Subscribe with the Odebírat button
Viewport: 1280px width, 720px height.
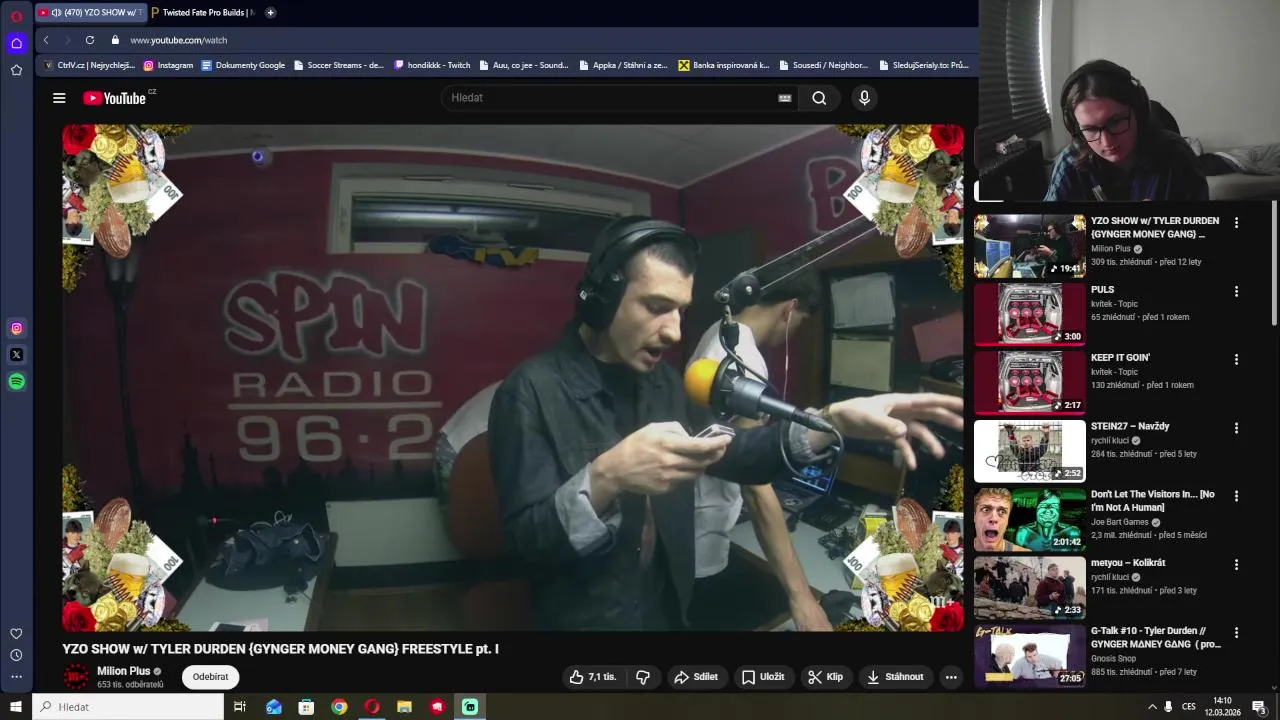coord(210,677)
